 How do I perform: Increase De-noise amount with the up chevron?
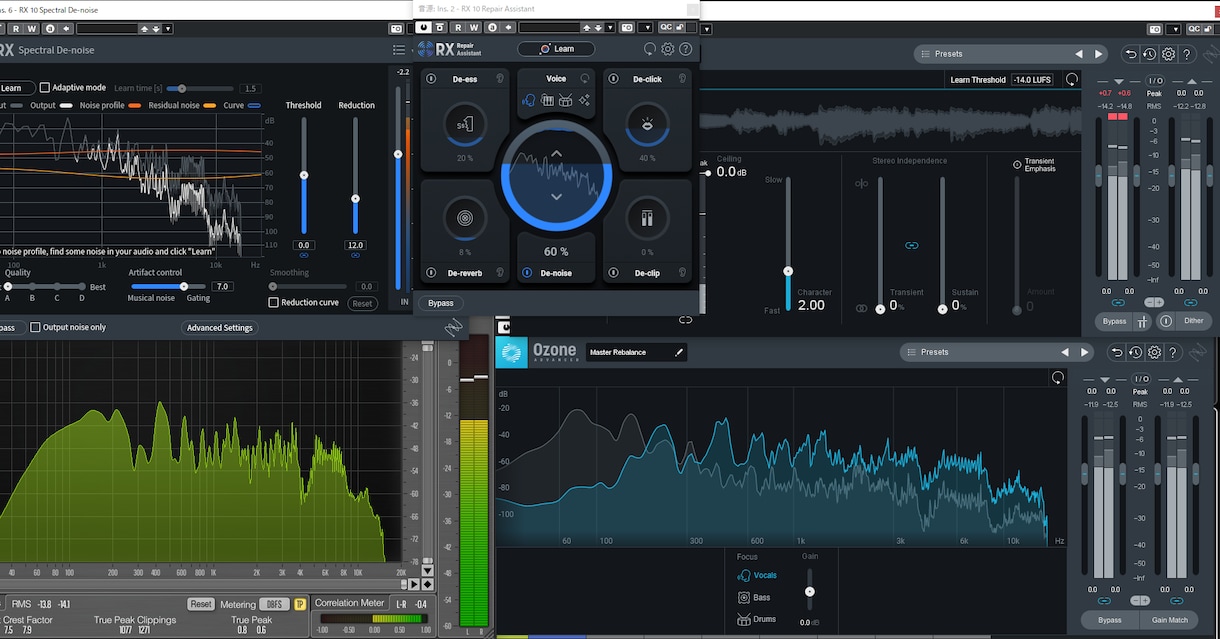coord(556,153)
